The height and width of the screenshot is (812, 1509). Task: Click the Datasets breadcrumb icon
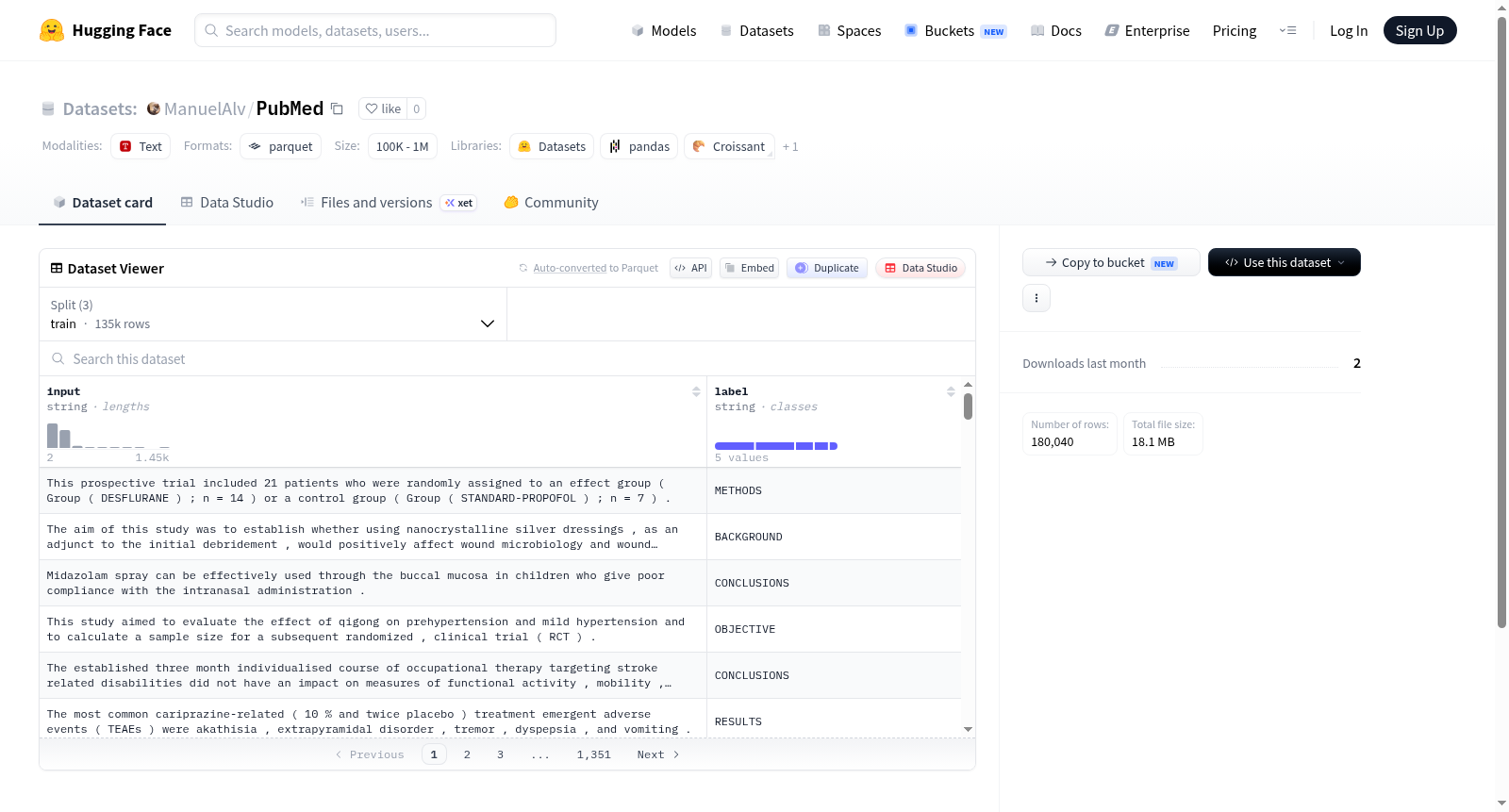(x=48, y=108)
